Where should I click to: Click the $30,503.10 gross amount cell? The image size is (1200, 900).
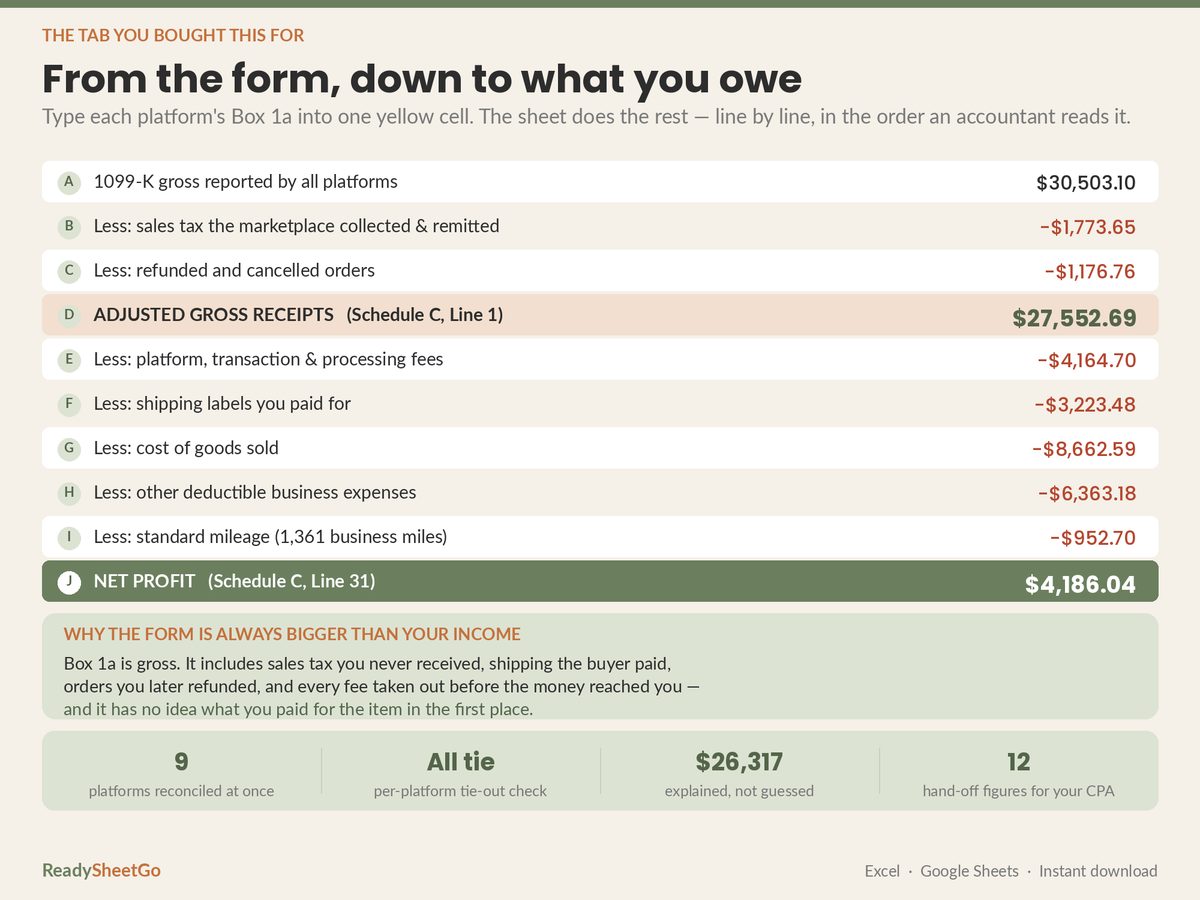[1086, 183]
